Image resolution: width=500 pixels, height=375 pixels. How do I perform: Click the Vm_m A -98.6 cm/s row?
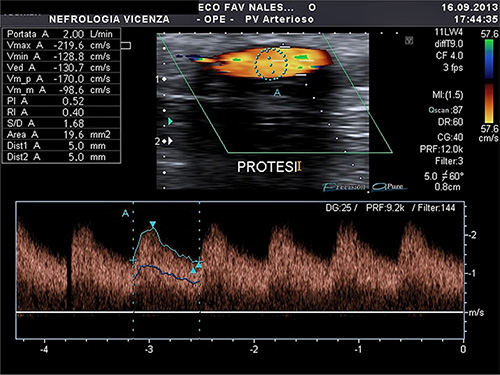coord(61,90)
